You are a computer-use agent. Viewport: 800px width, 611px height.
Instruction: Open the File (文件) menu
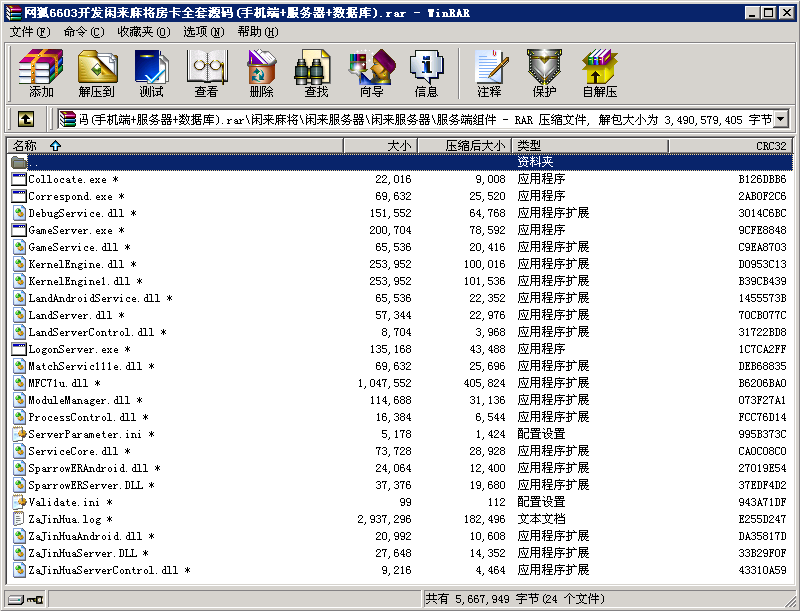pos(29,32)
